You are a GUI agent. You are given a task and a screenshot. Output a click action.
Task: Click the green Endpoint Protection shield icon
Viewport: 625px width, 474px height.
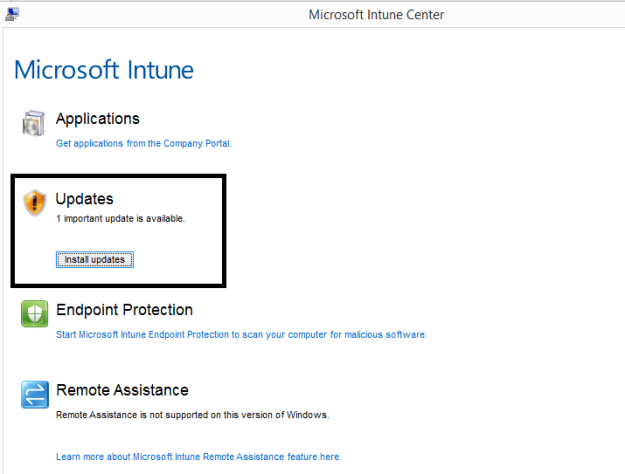click(x=35, y=314)
